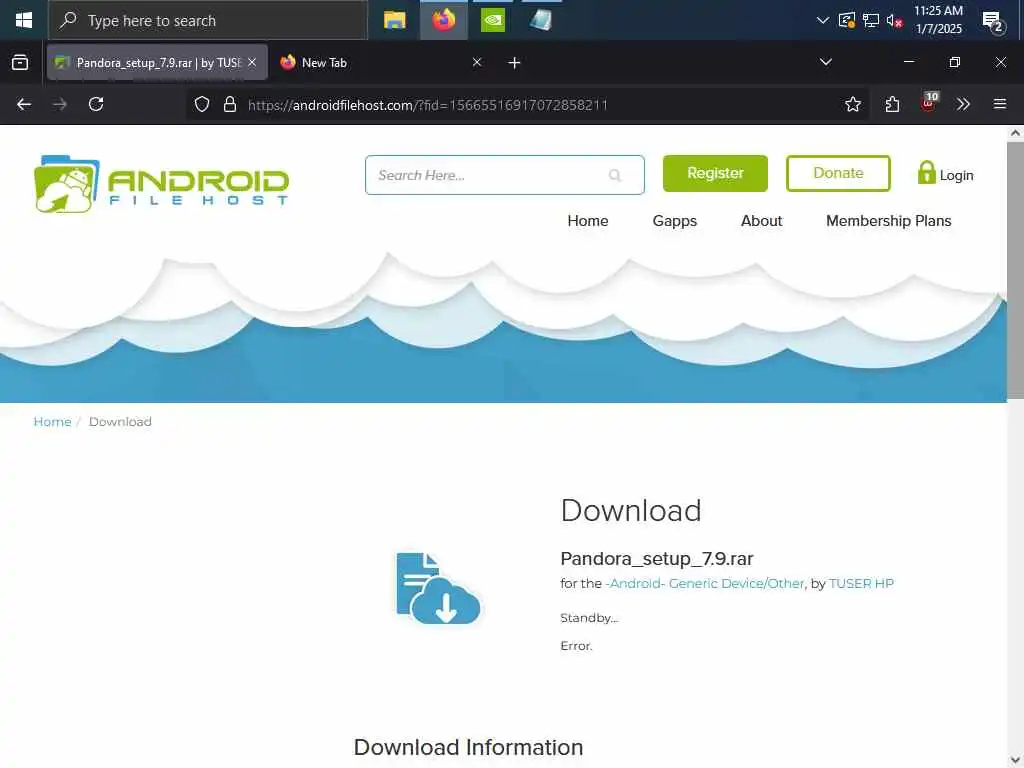Click the muted volume tray icon

(x=894, y=20)
